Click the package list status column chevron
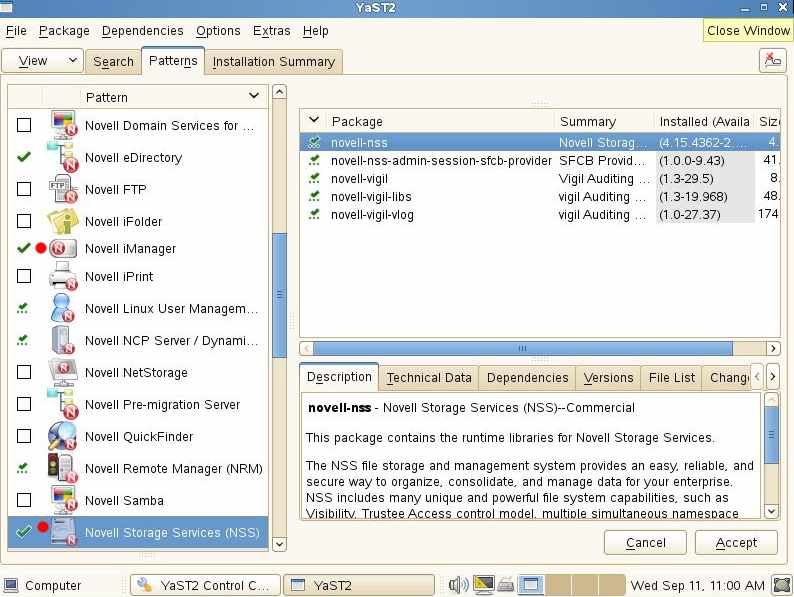 [x=314, y=120]
